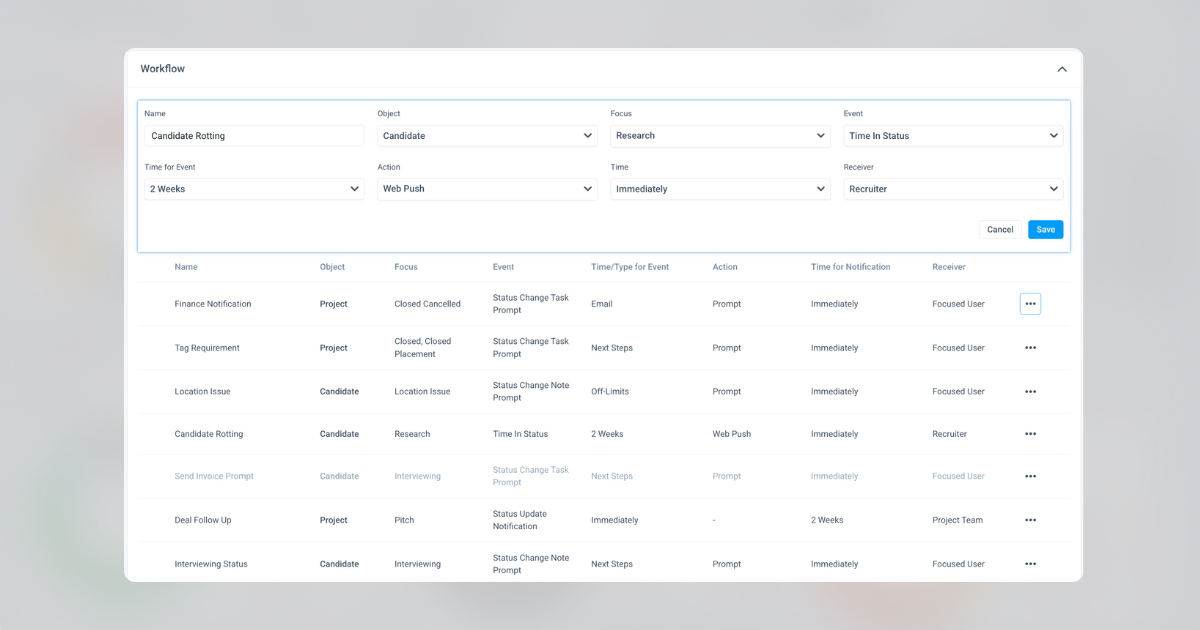Open more options for Candidate Rotting row
The image size is (1200, 630).
pyautogui.click(x=1030, y=434)
